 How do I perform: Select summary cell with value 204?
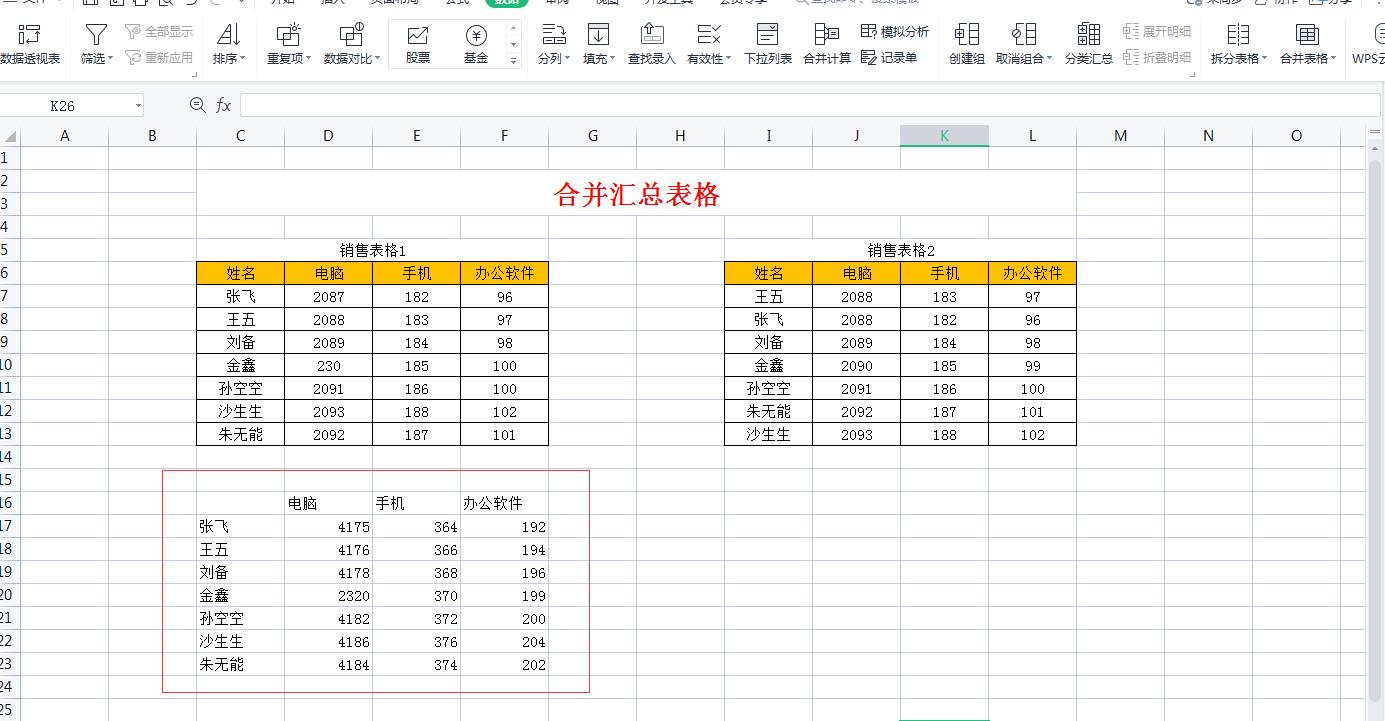504,642
